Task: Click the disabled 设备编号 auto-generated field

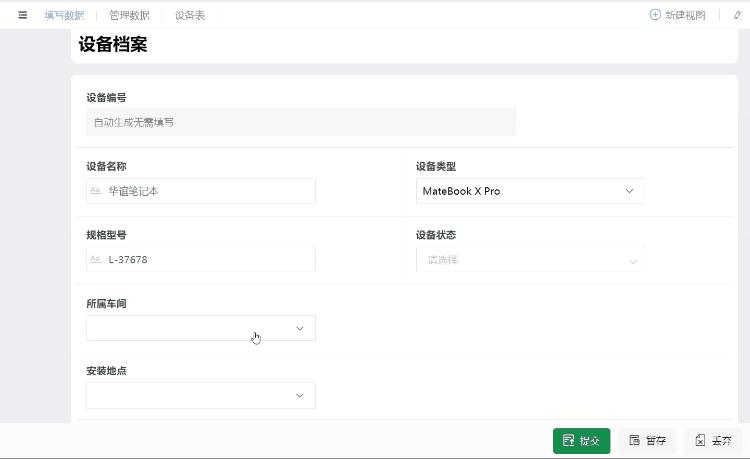Action: click(301, 122)
